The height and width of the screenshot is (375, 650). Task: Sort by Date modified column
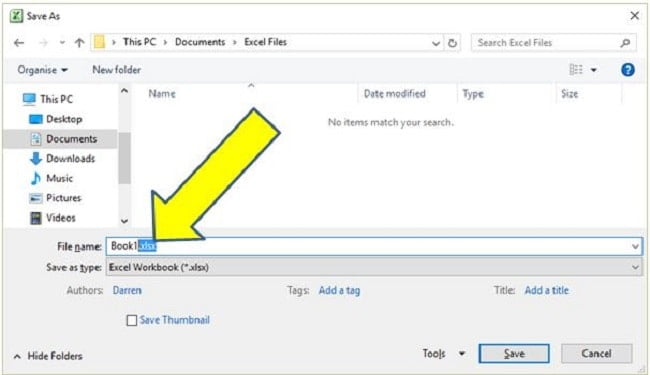click(395, 94)
